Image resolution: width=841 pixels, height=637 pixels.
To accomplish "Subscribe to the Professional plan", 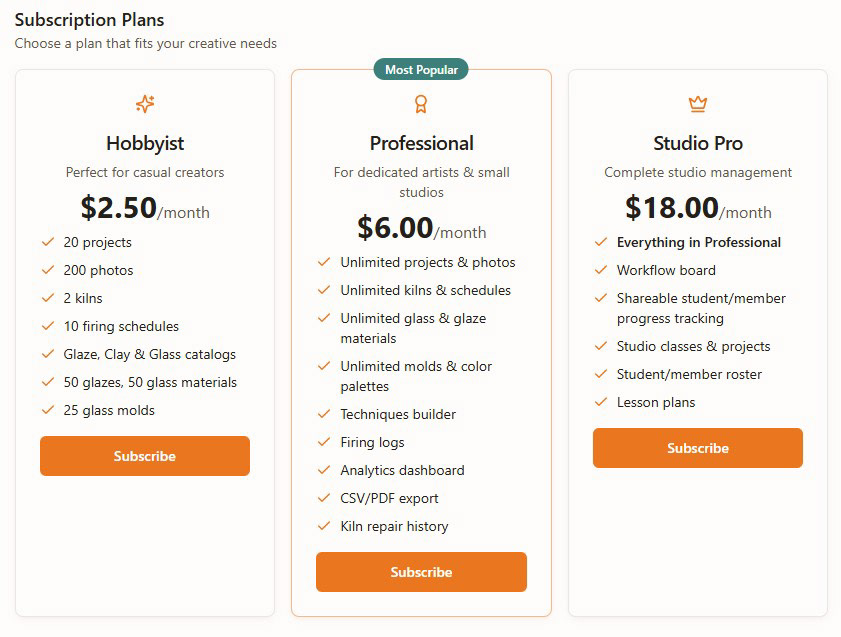I will (421, 572).
